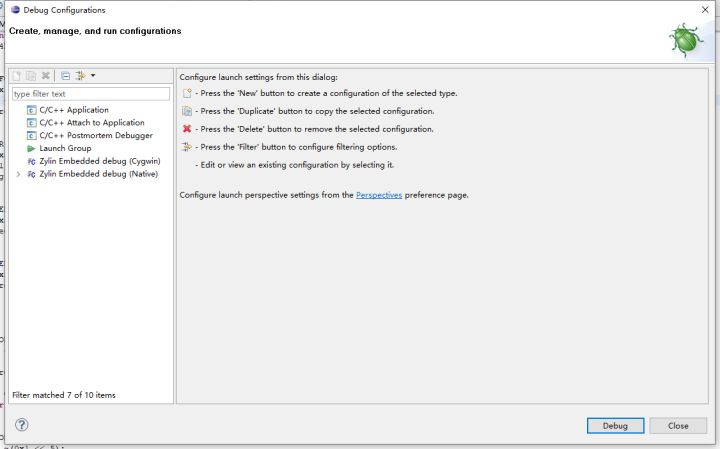Select C/C++ Application configuration type
720x449 pixels.
pos(74,110)
